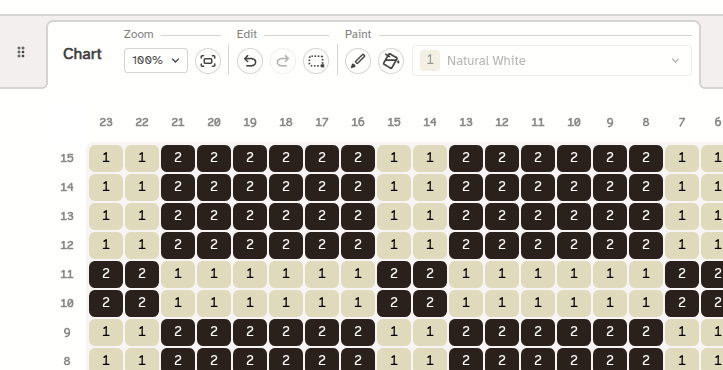The image size is (723, 370).
Task: Click the fit-to-screen zoom icon
Action: 208,61
